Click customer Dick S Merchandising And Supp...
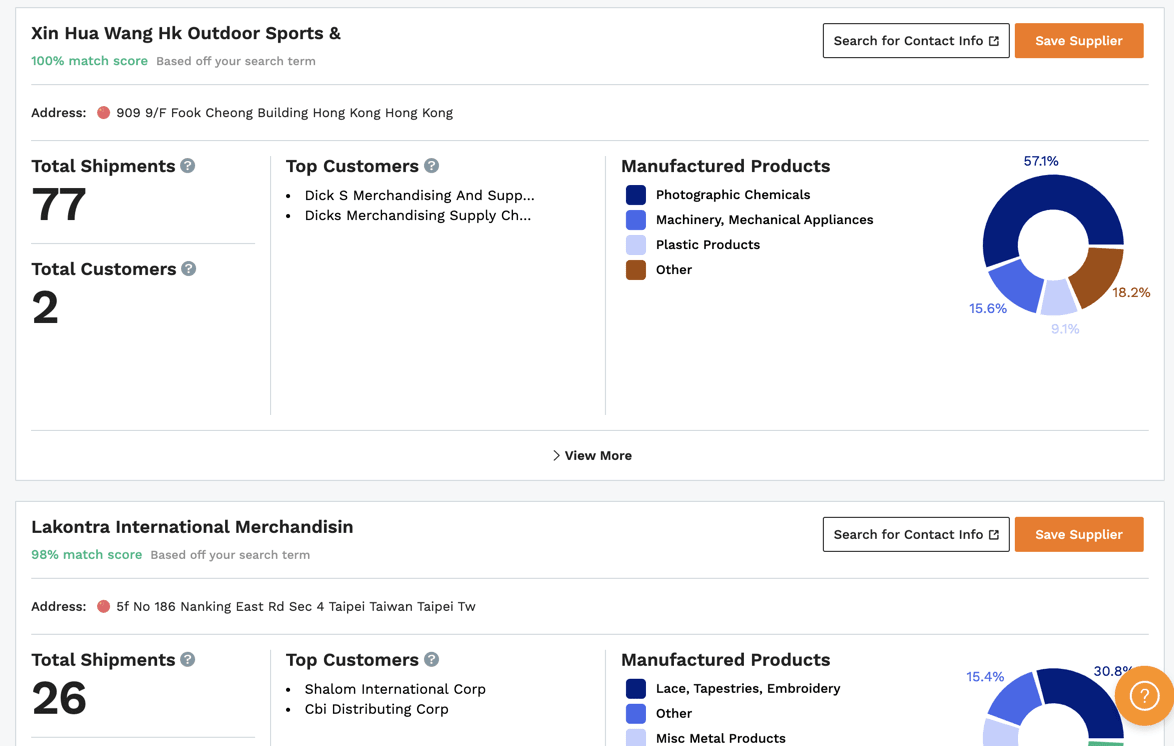The width and height of the screenshot is (1174, 746). click(419, 195)
